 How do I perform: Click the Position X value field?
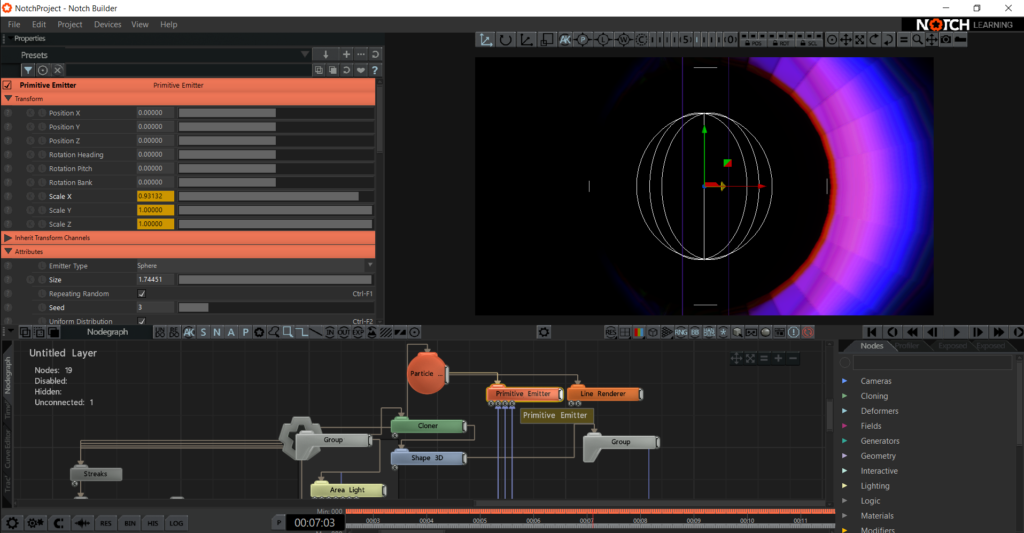click(155, 112)
